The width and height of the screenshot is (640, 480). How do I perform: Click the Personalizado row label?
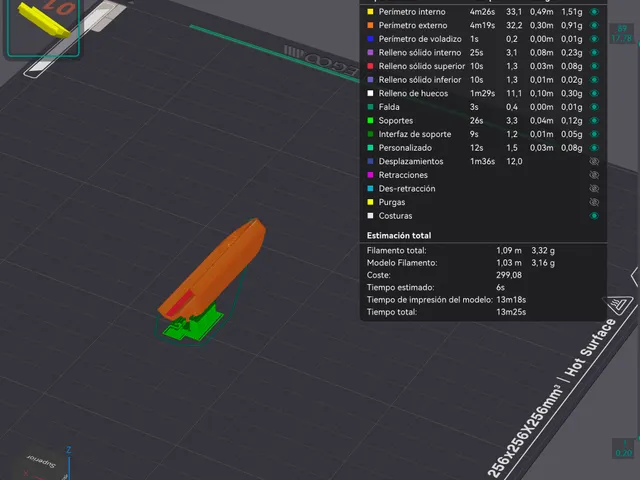pos(405,148)
